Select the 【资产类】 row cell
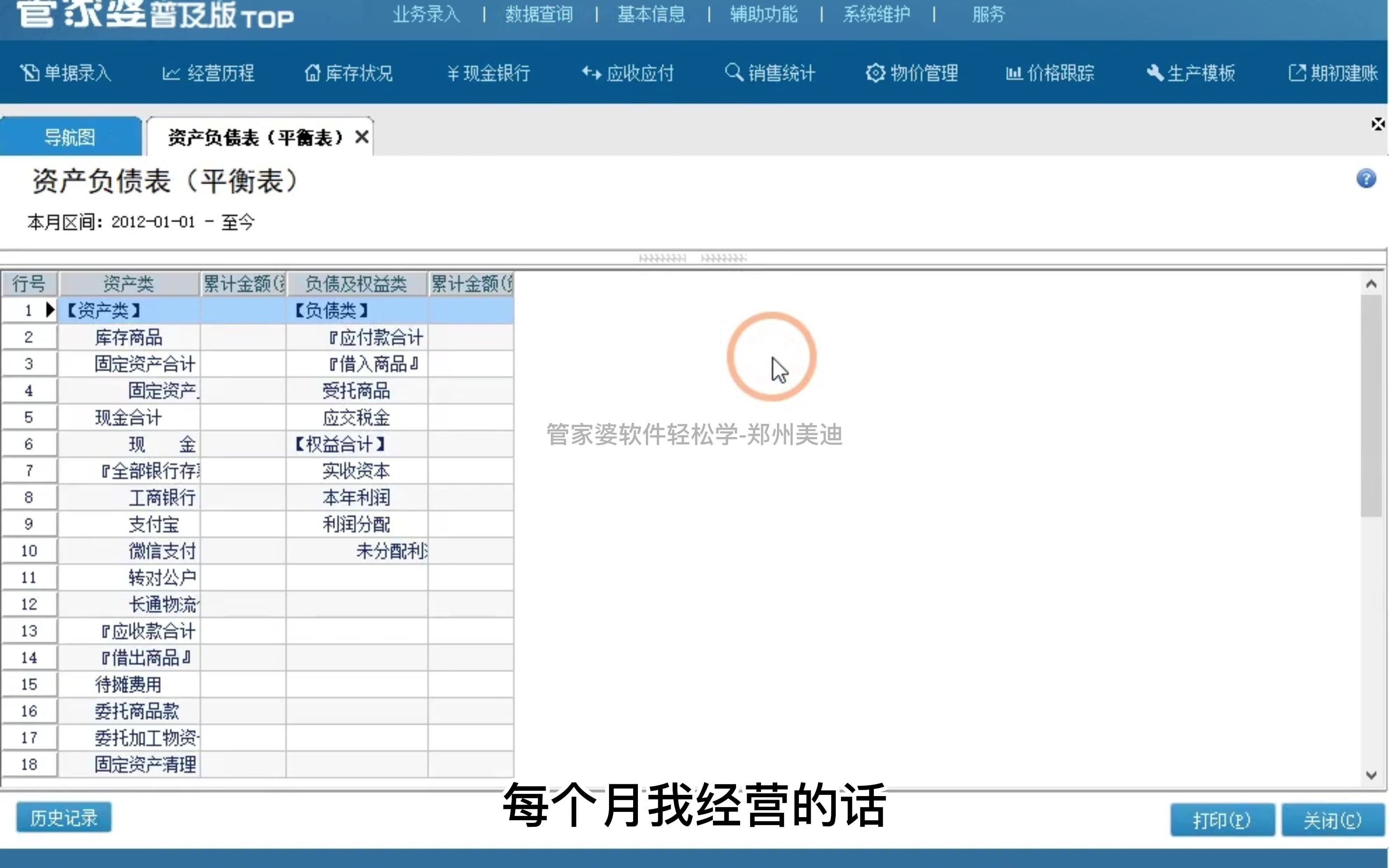 [129, 310]
